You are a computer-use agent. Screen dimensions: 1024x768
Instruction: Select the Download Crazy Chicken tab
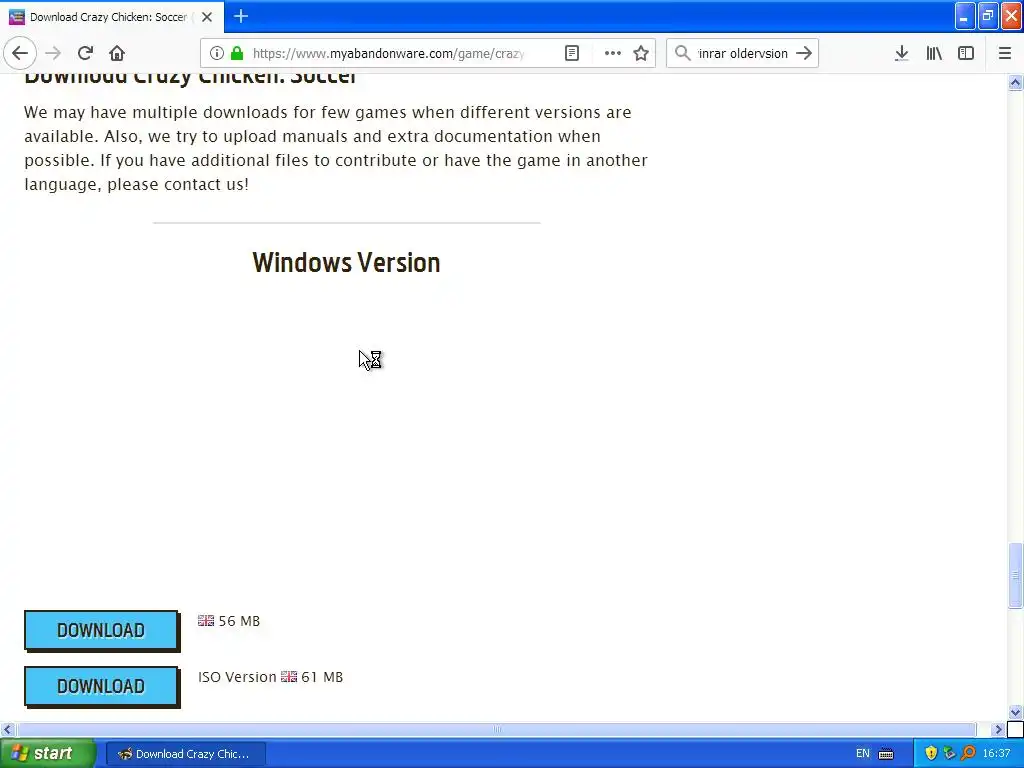point(112,17)
